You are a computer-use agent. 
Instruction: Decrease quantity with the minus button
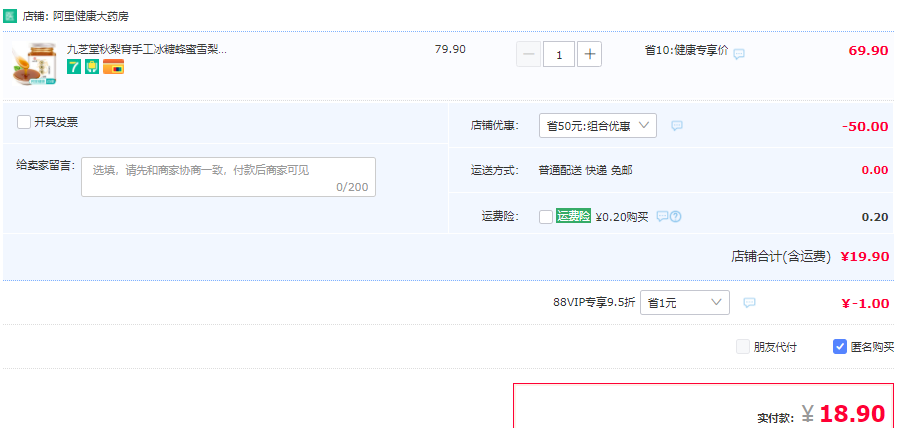click(x=529, y=54)
